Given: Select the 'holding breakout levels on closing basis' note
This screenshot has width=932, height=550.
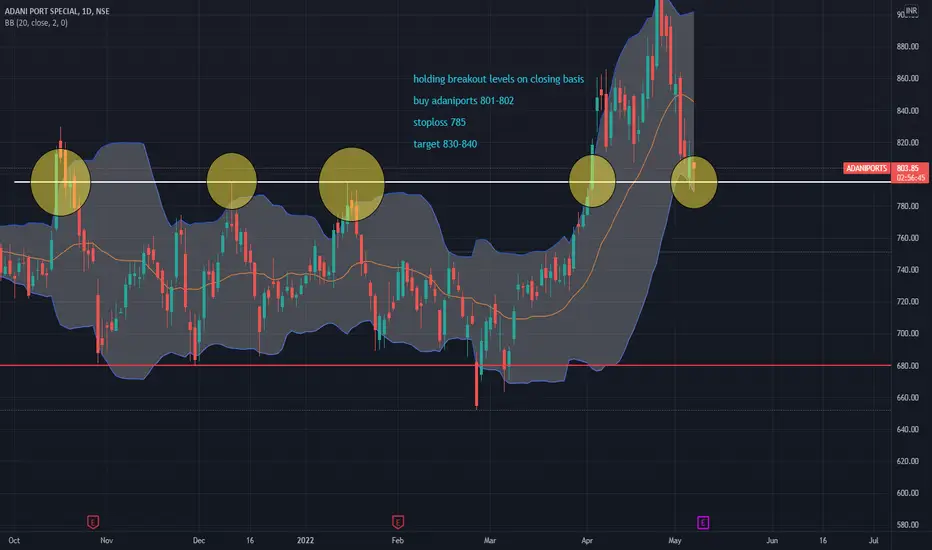Looking at the screenshot, I should [x=498, y=79].
